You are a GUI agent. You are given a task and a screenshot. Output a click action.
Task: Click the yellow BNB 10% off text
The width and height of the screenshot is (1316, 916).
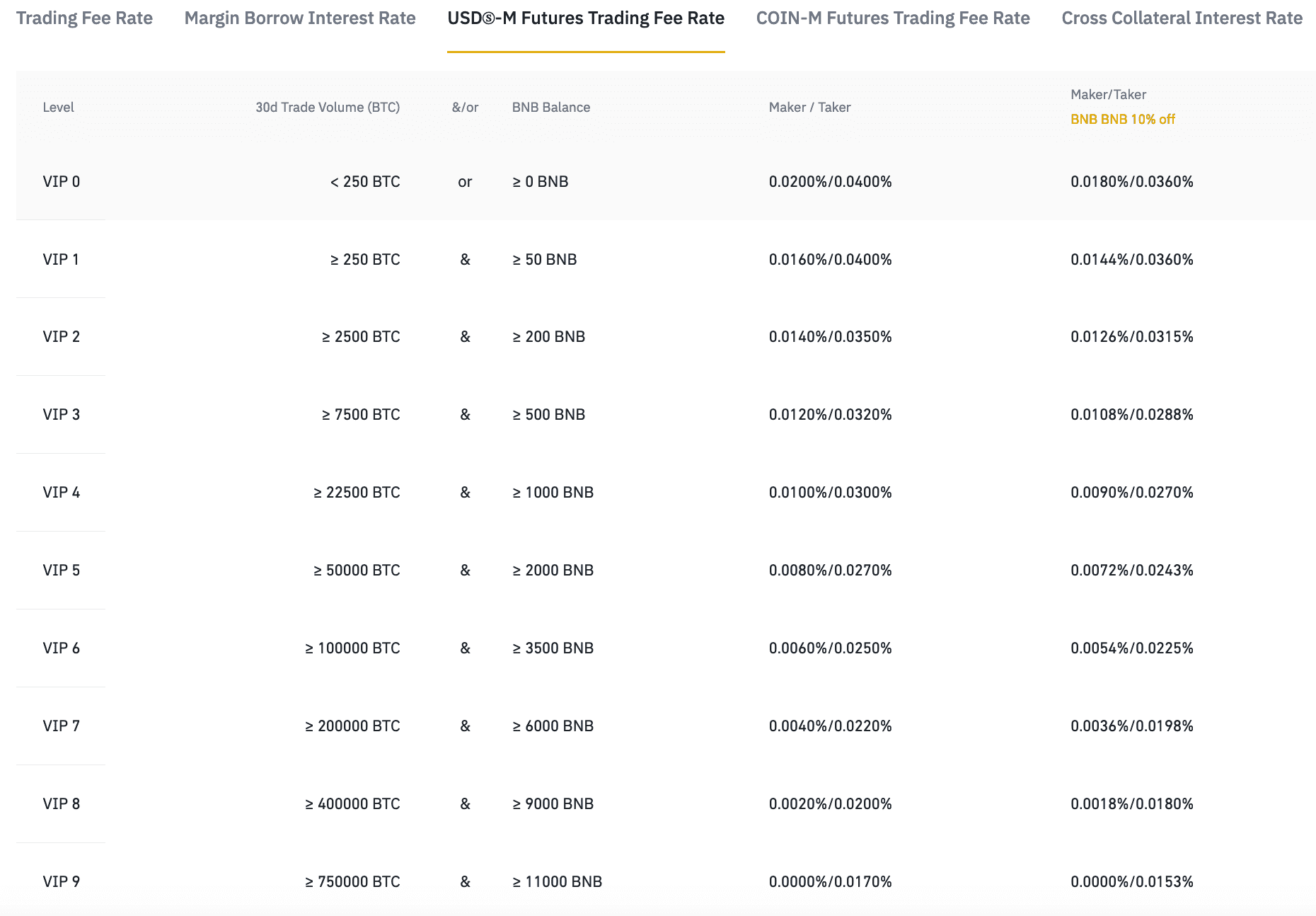coord(1122,120)
